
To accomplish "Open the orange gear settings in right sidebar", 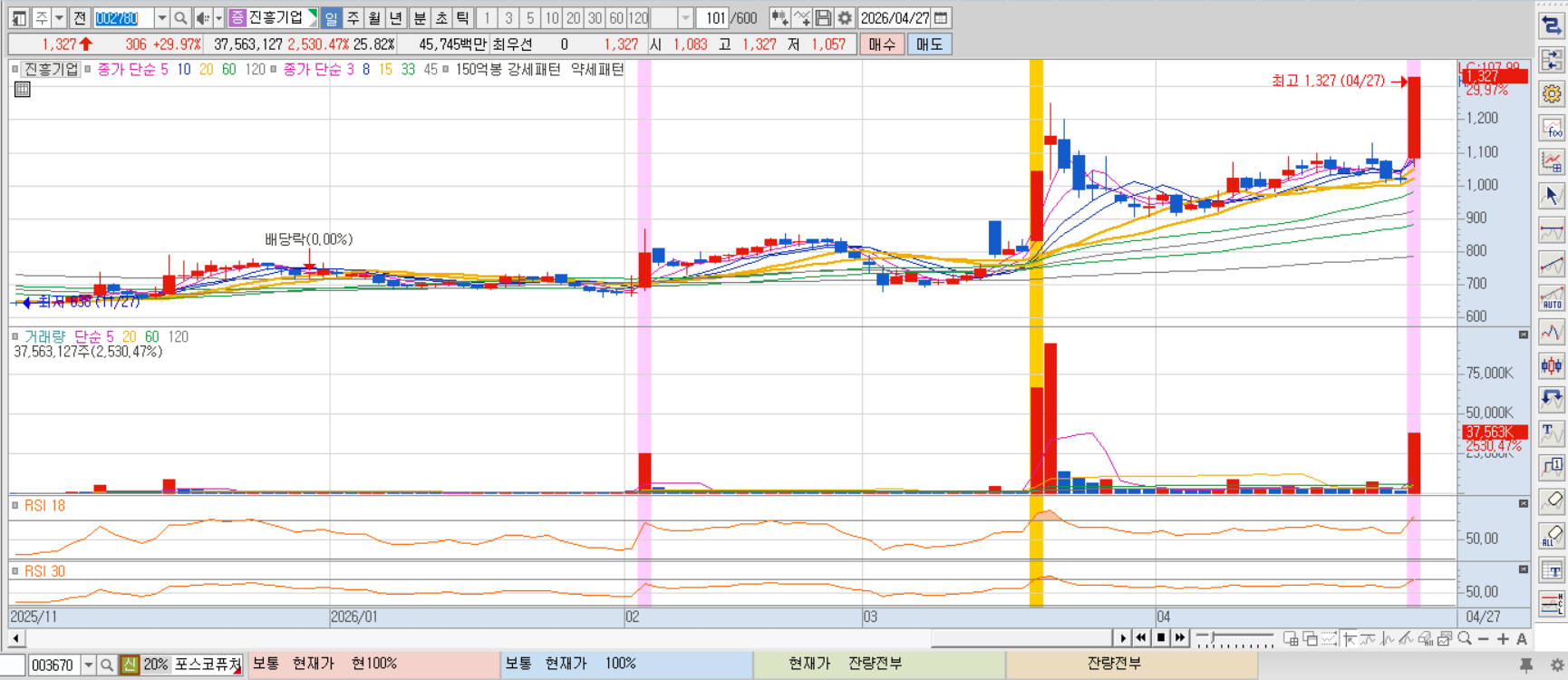I will point(1552,94).
